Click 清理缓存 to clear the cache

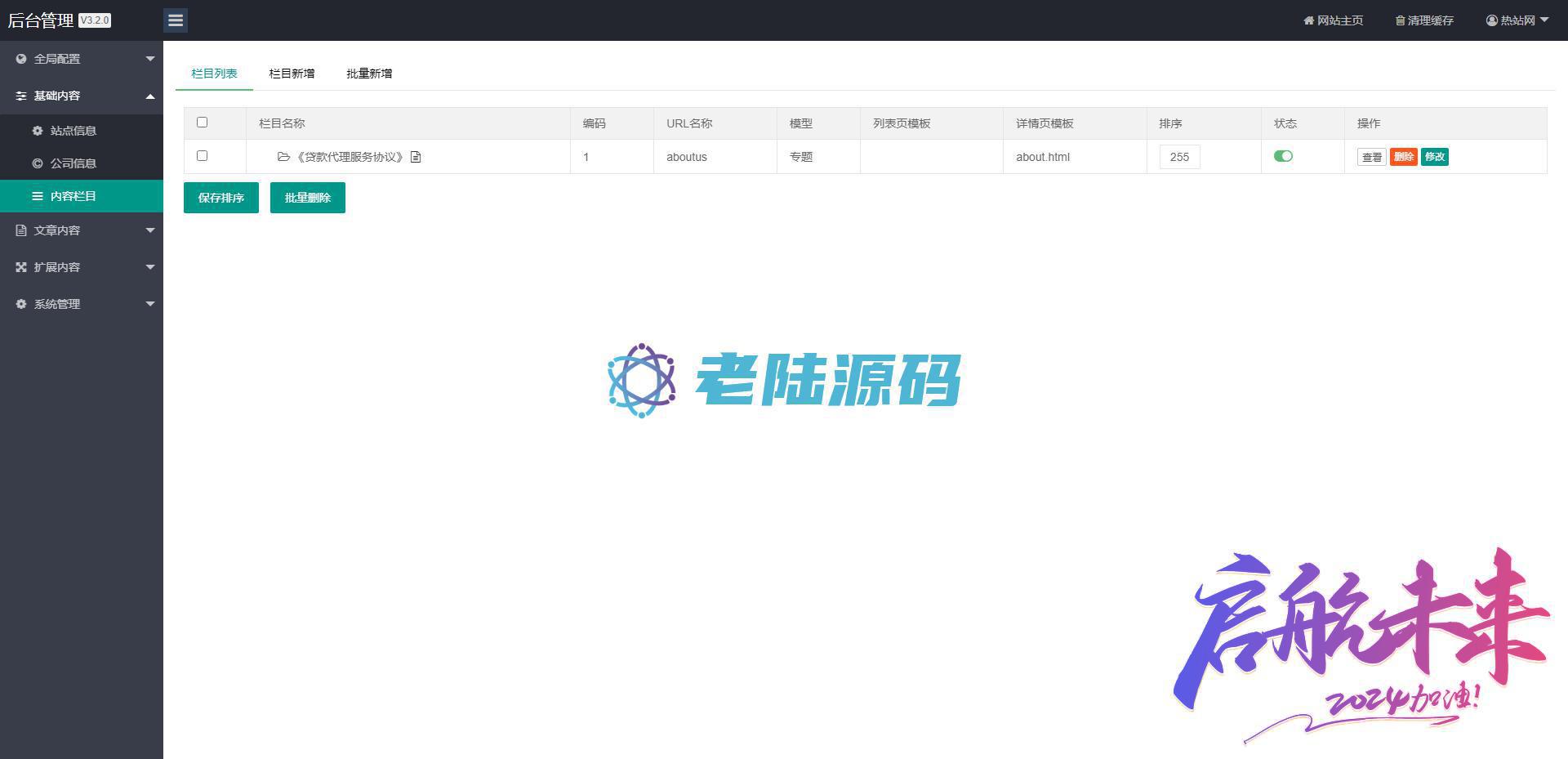pos(1424,20)
